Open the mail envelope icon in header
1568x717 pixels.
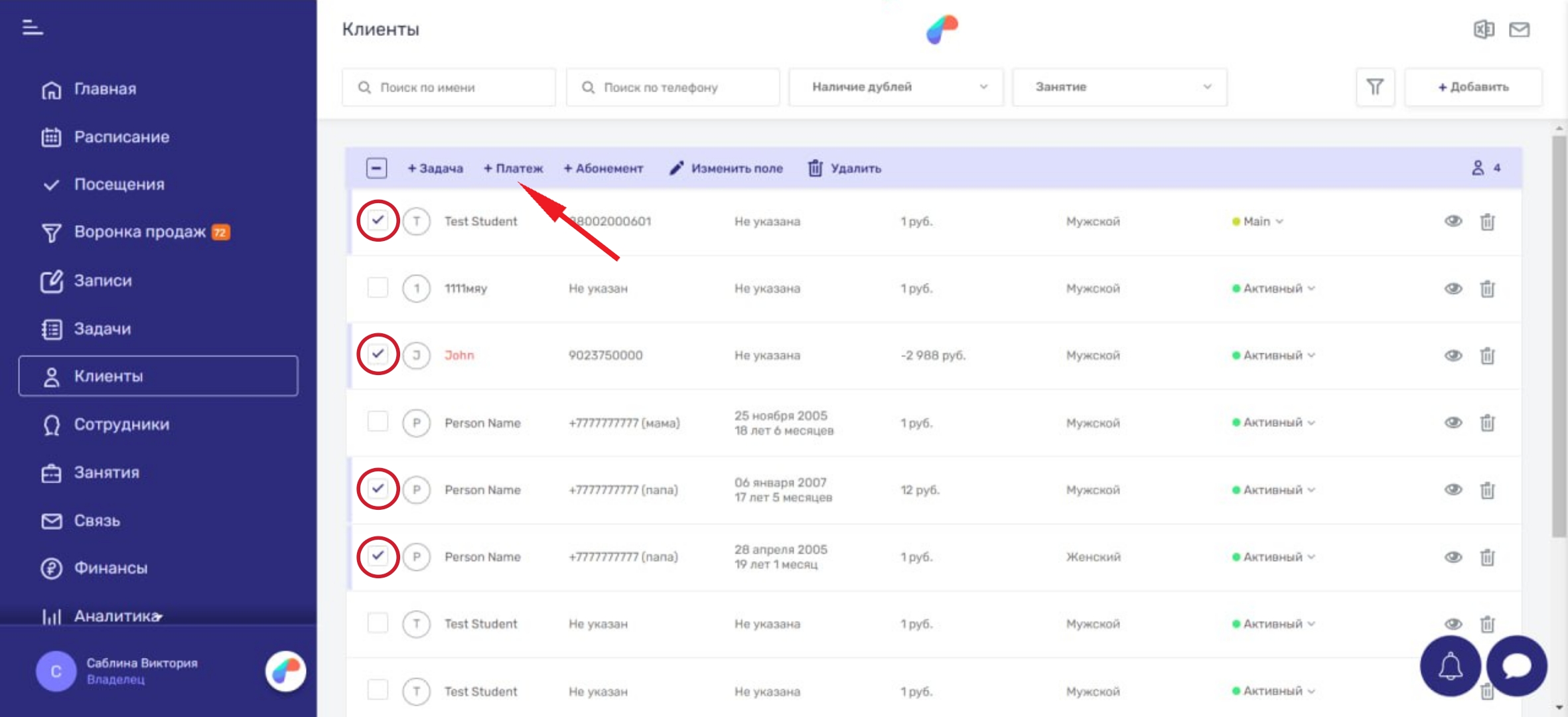point(1519,29)
